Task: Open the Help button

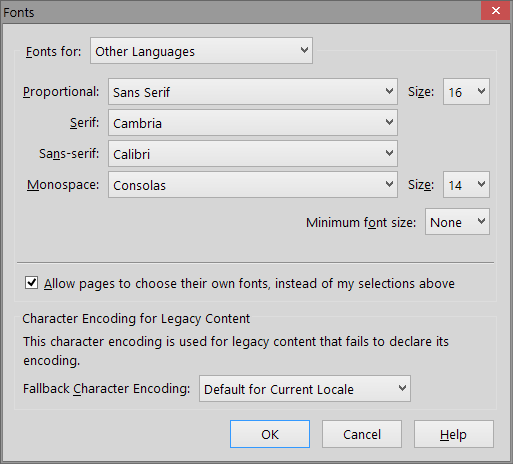Action: (x=454, y=434)
